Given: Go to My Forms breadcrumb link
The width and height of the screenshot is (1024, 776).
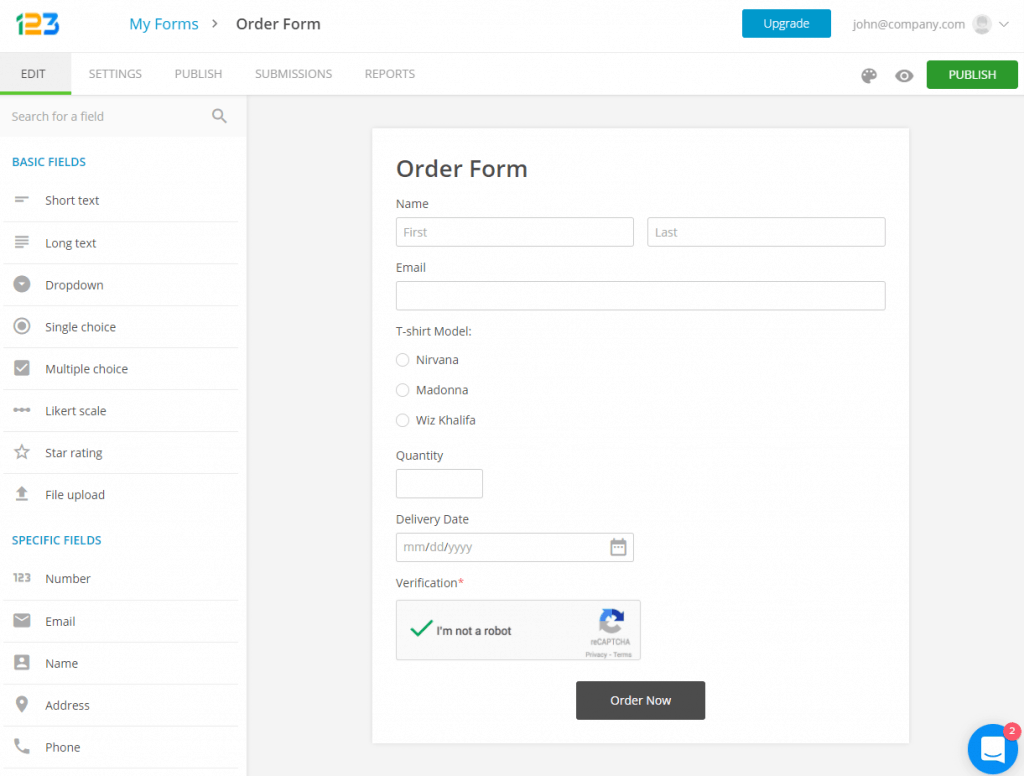Looking at the screenshot, I should point(163,24).
